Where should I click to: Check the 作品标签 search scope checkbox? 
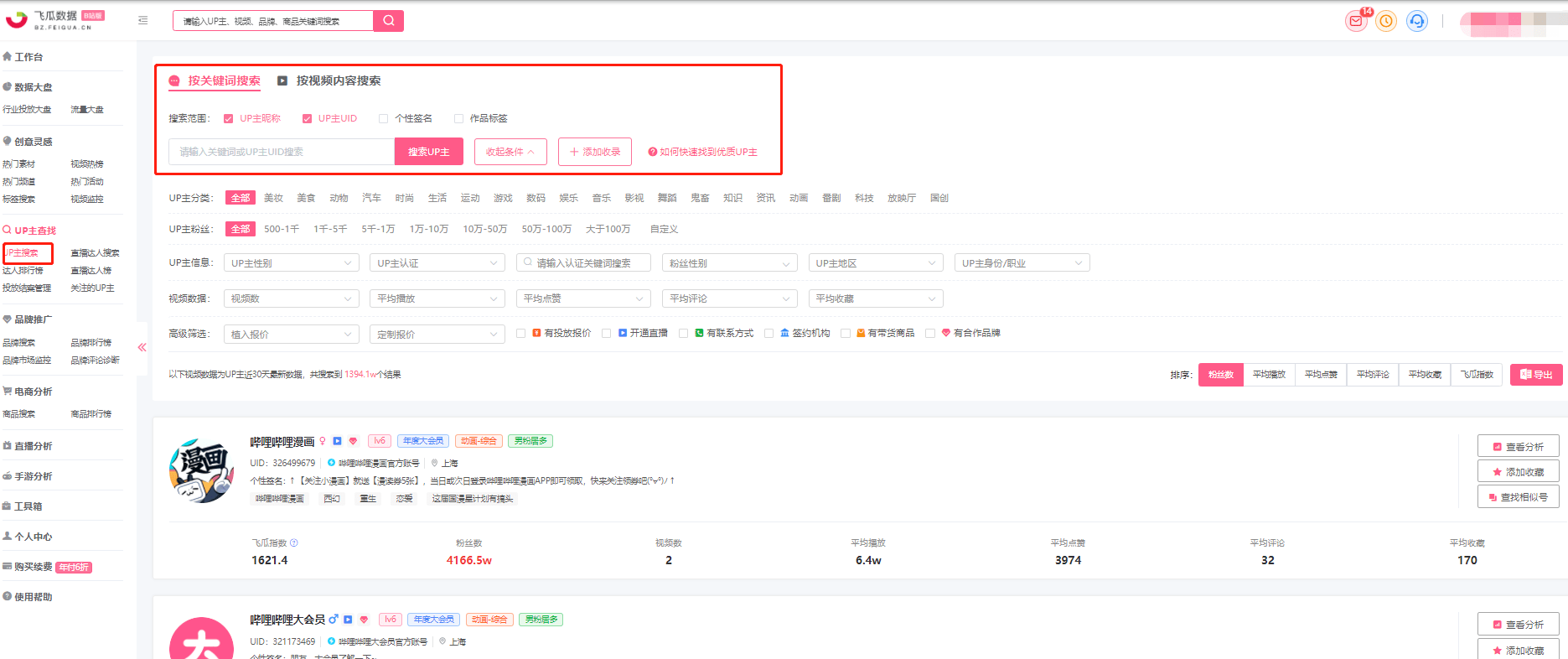click(458, 118)
